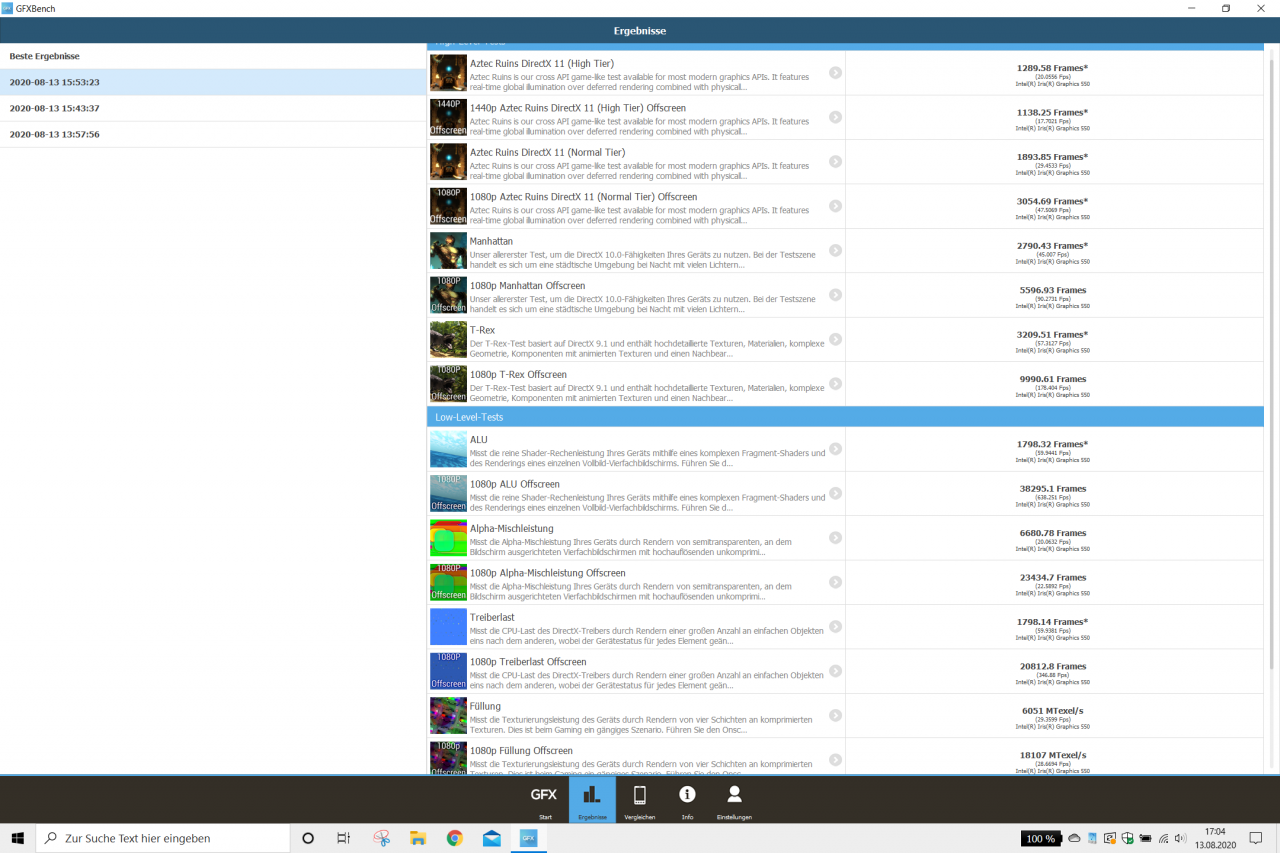1280x853 pixels.
Task: Launch Snip & Sketch from taskbar
Action: point(381,838)
